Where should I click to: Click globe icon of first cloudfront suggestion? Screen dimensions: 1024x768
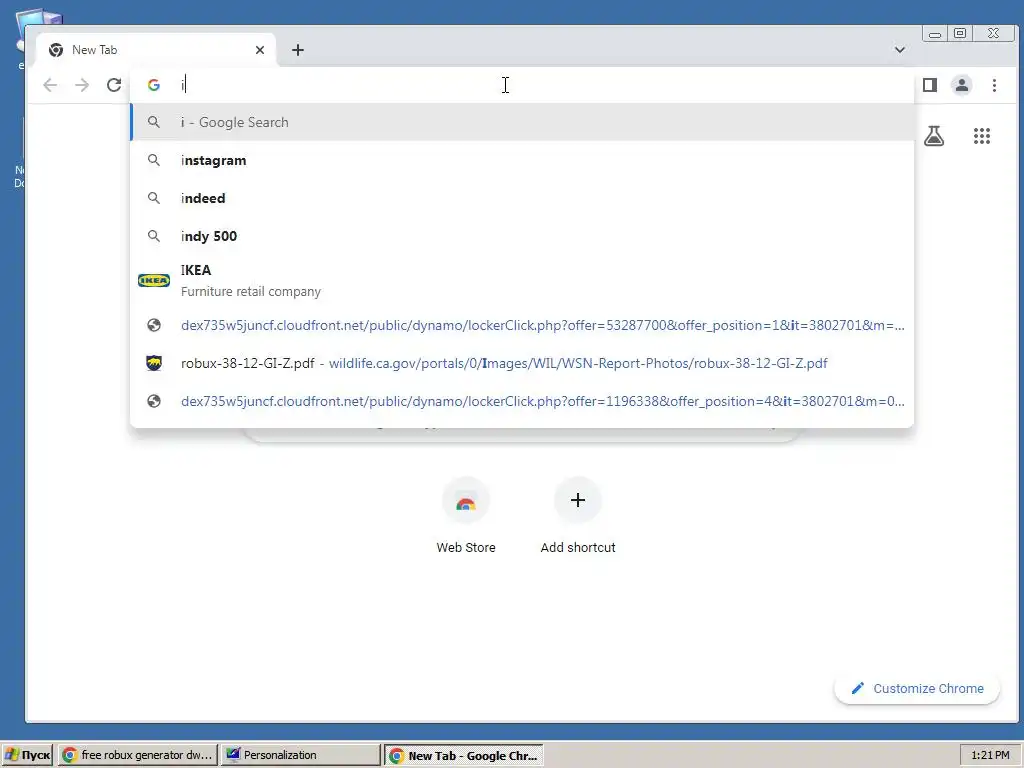pyautogui.click(x=154, y=325)
